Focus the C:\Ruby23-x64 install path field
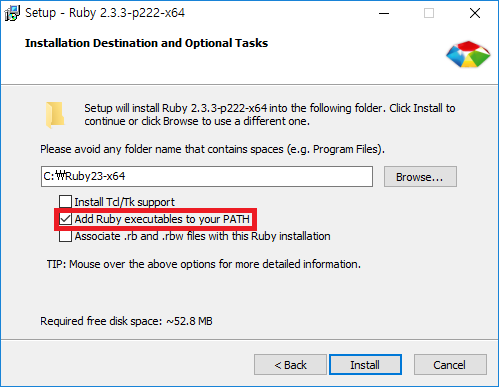The width and height of the screenshot is (499, 387). tap(207, 176)
